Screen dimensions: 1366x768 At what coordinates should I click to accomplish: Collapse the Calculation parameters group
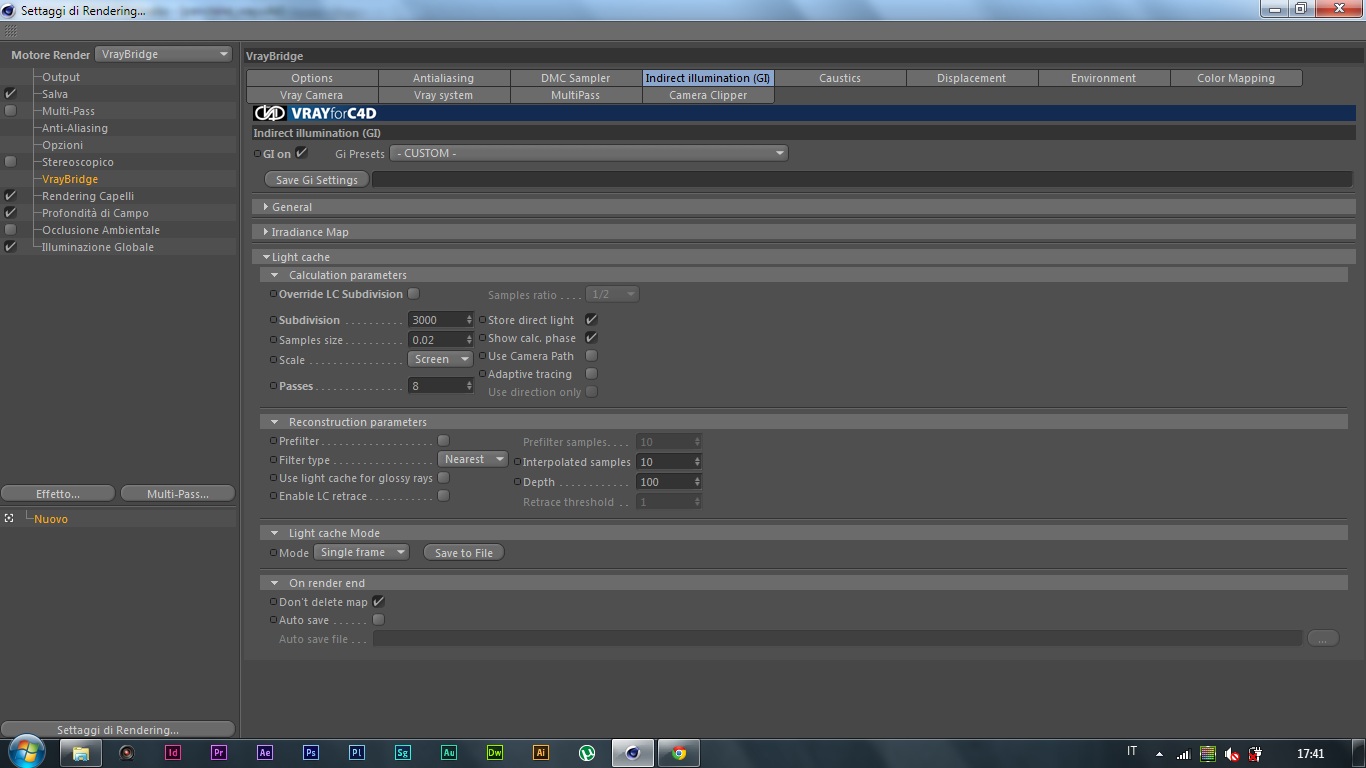coord(274,275)
